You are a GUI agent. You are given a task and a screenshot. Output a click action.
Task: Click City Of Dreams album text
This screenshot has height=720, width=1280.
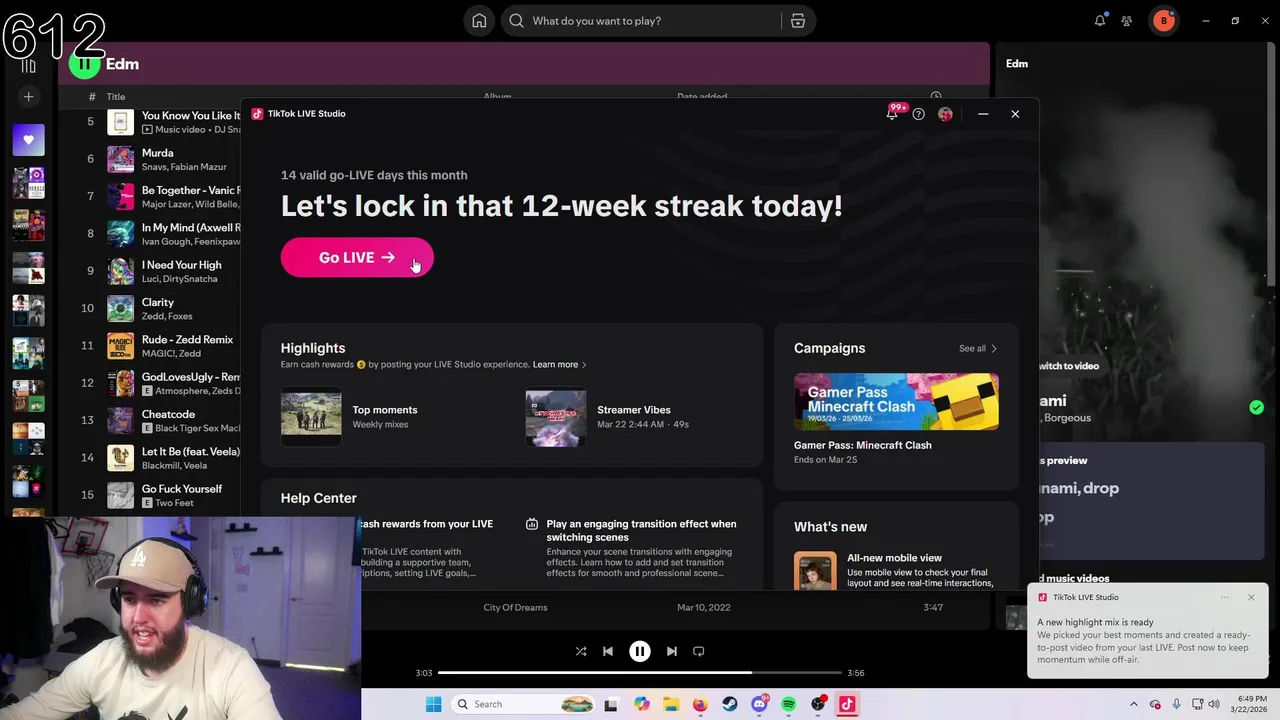pos(515,607)
